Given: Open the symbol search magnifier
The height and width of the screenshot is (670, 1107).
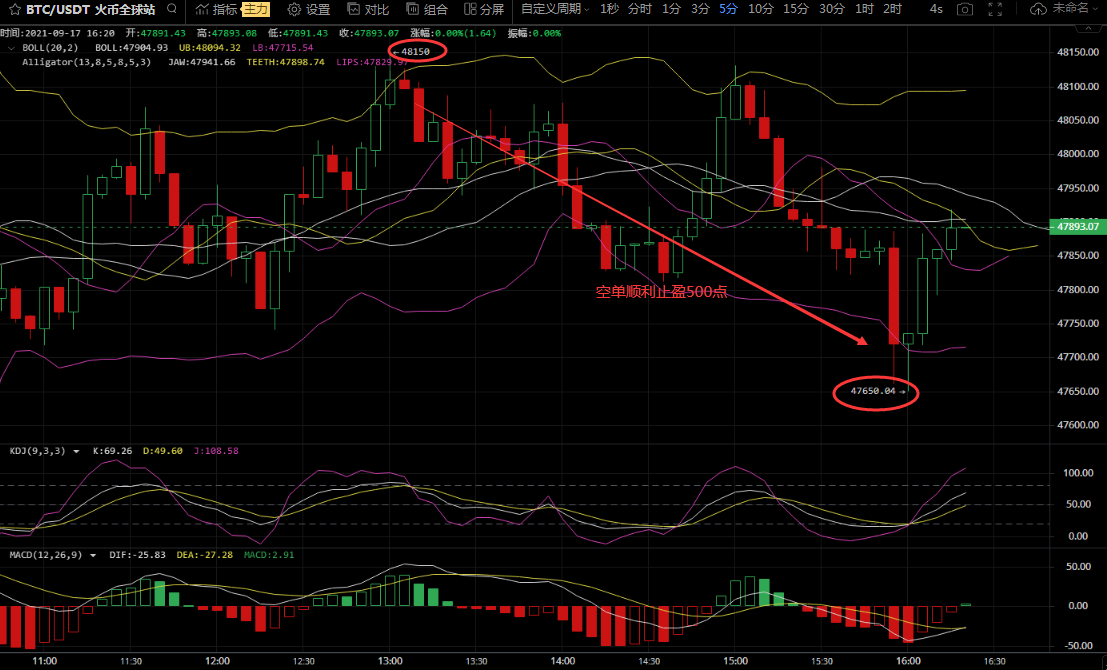Looking at the screenshot, I should (x=172, y=9).
